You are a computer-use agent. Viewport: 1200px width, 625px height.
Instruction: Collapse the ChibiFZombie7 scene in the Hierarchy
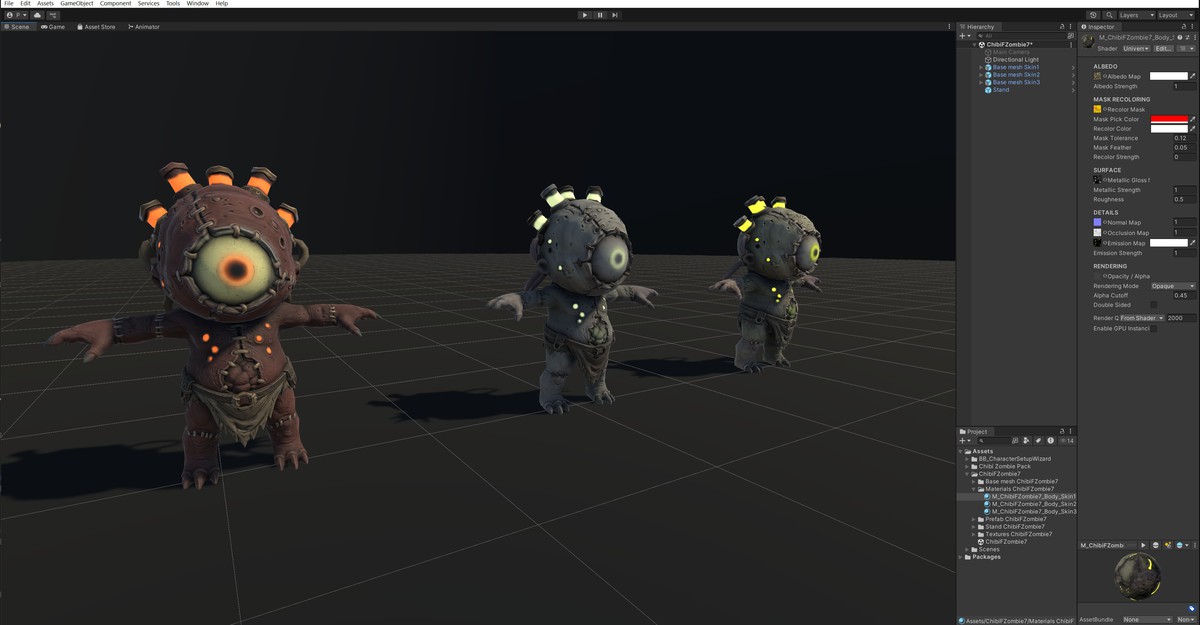tap(974, 45)
